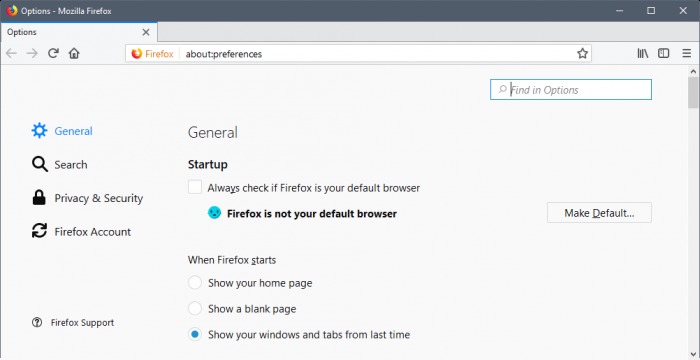Select Show your home page option

(x=195, y=283)
